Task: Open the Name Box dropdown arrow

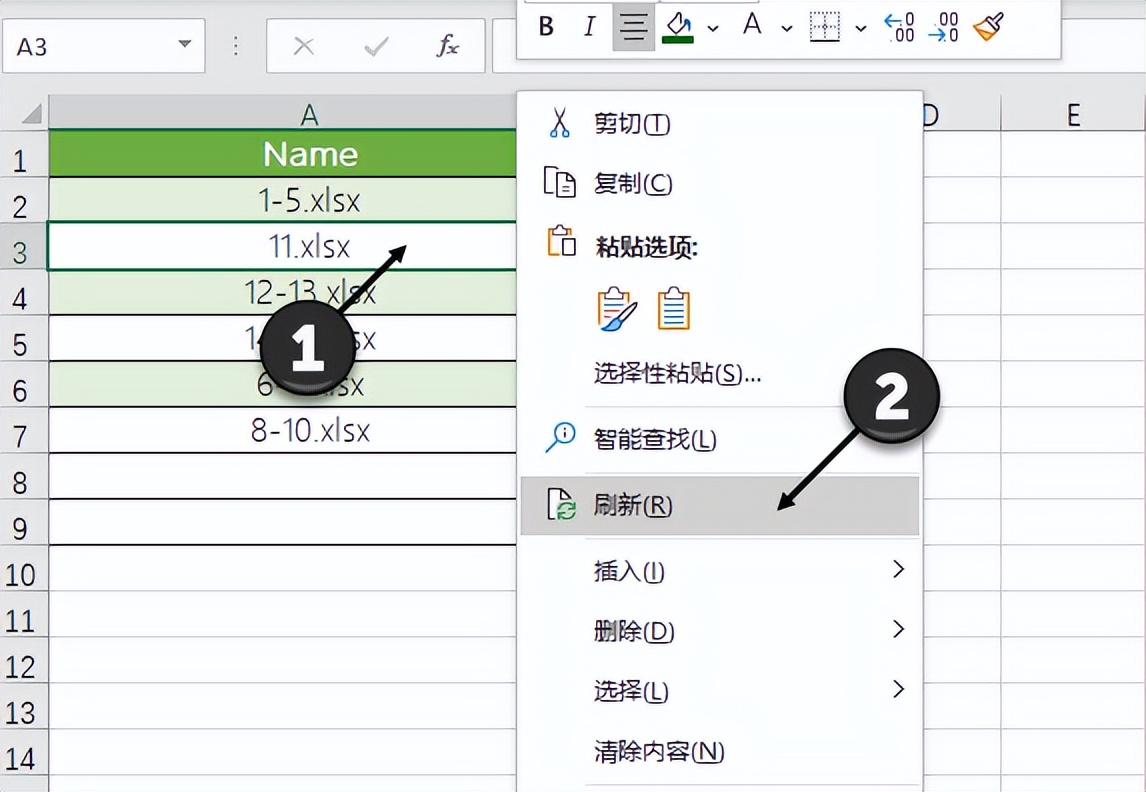Action: (x=185, y=45)
